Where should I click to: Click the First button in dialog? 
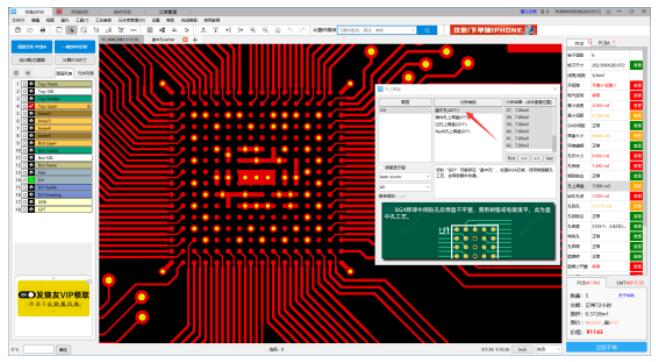point(512,158)
